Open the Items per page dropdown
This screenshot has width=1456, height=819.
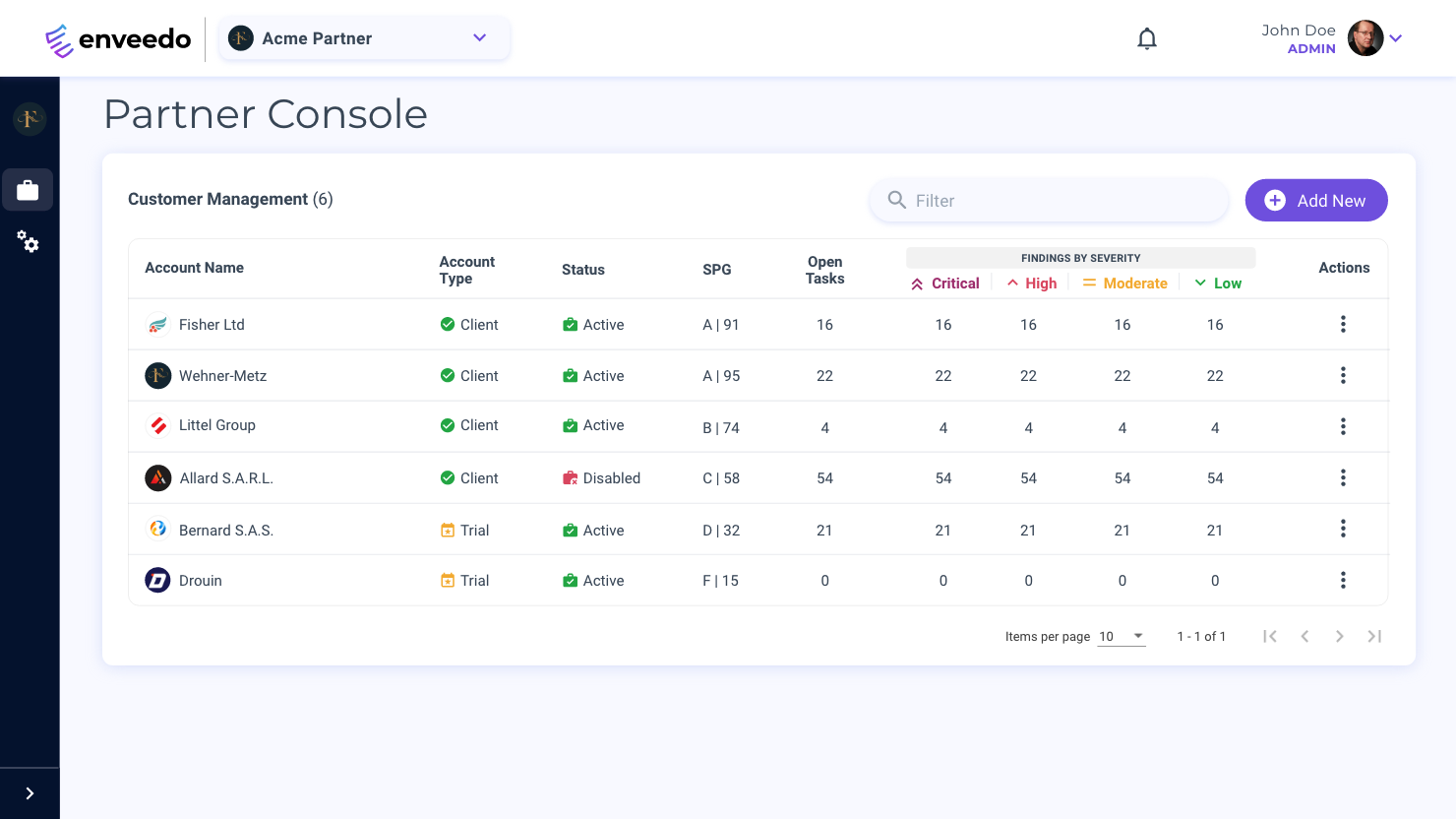[x=1122, y=637]
